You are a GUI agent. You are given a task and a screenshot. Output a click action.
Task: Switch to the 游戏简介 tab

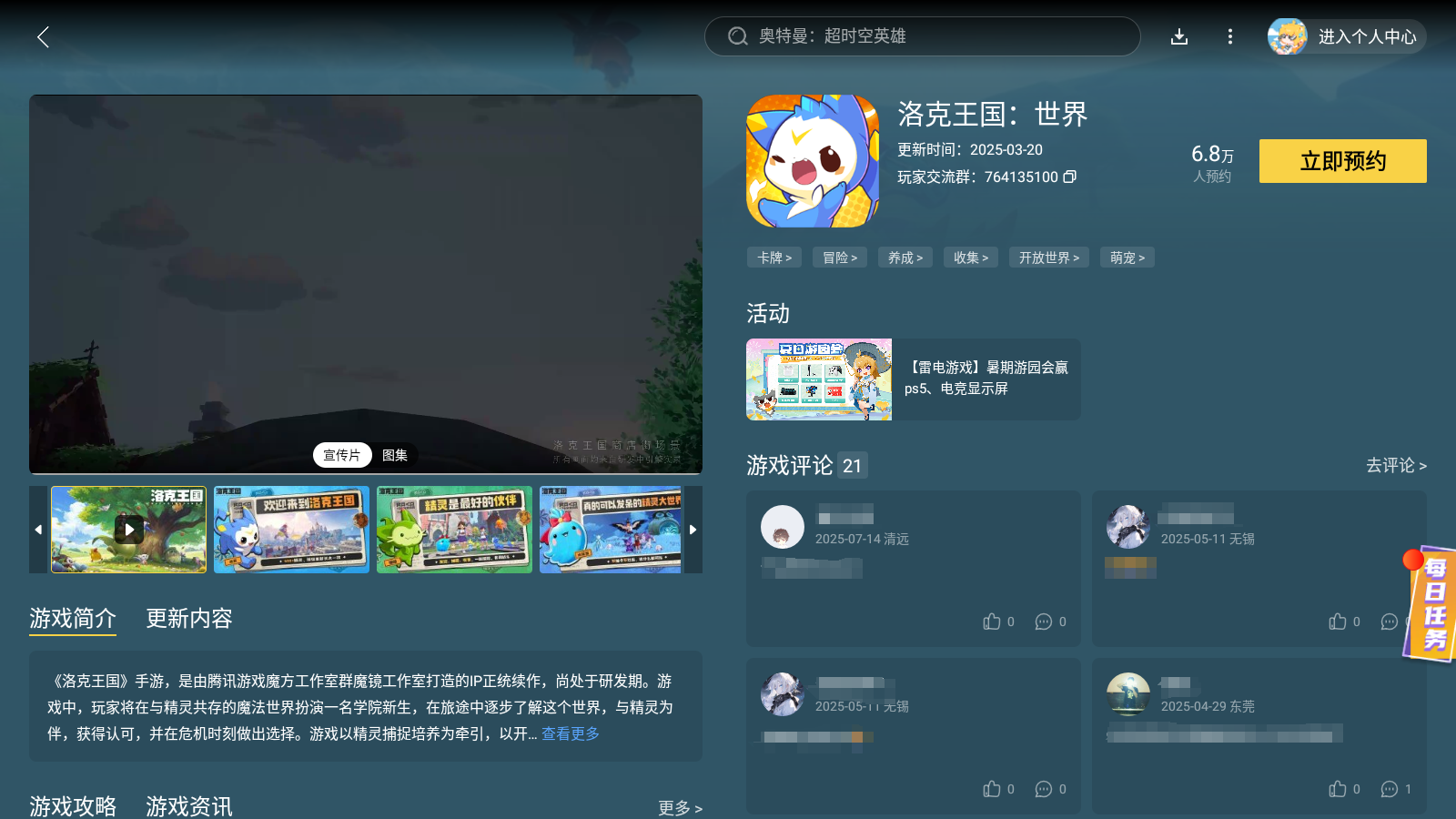tap(73, 619)
